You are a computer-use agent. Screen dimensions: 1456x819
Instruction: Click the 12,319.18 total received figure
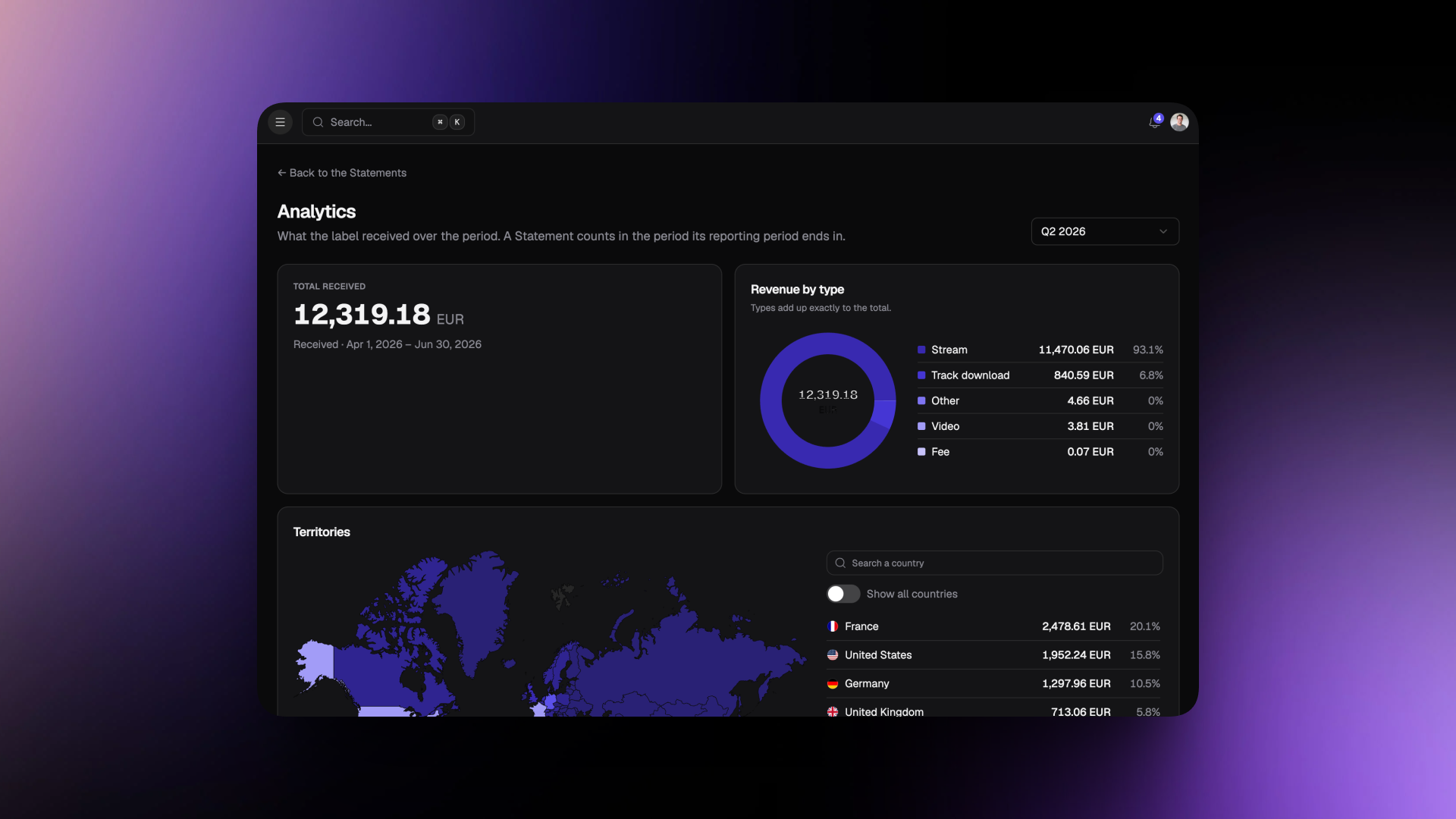pos(362,314)
